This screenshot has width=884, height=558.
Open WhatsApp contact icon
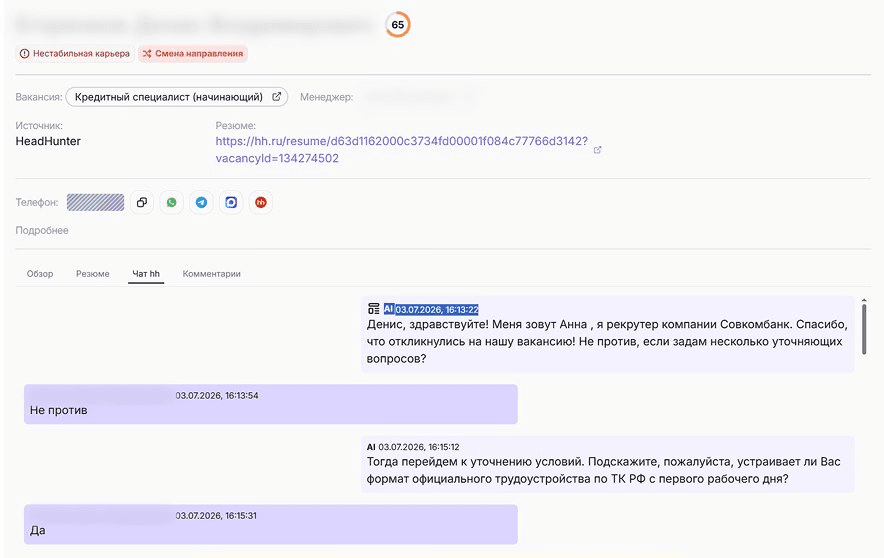pos(171,202)
